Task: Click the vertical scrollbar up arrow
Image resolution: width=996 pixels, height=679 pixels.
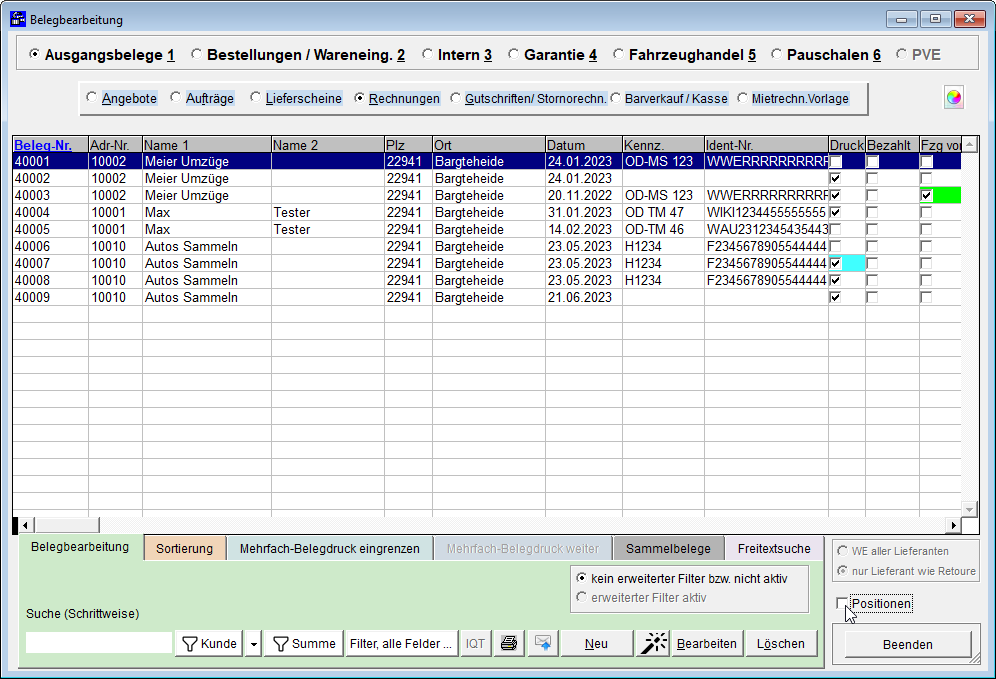Action: click(x=969, y=145)
